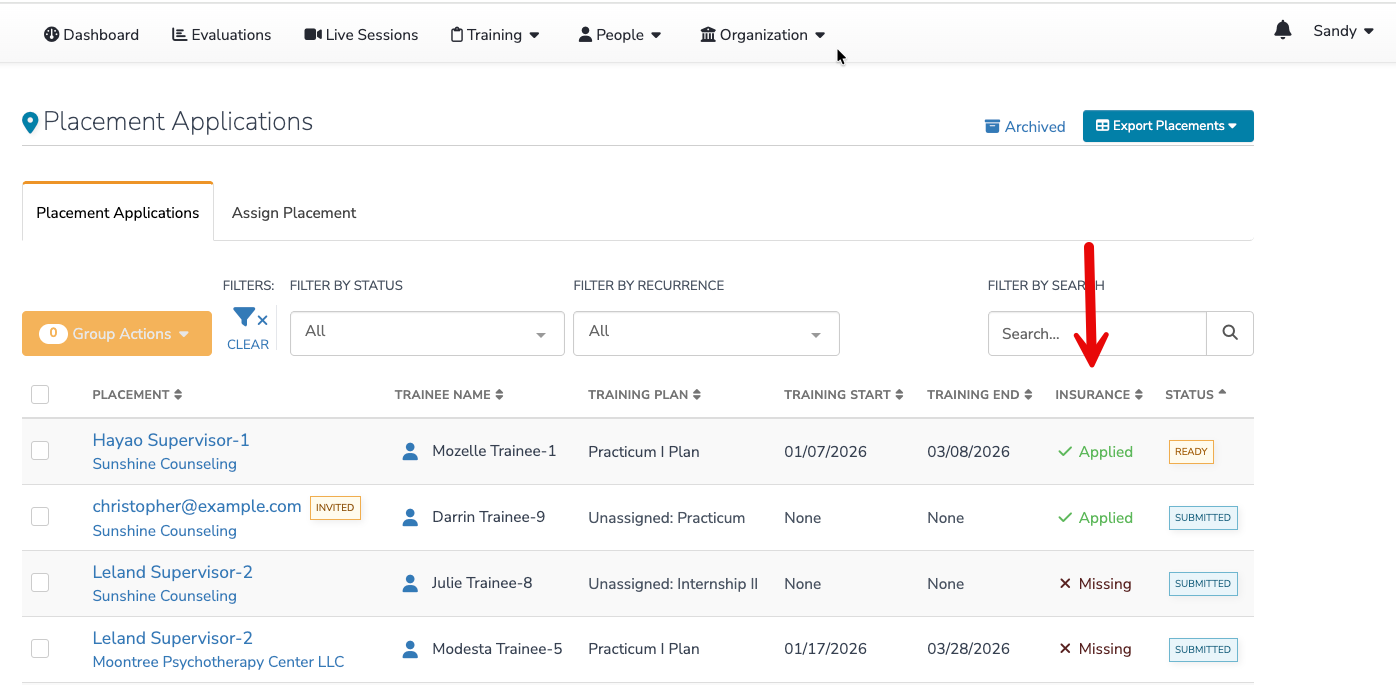Open the Sandy user menu
Screen dimensions: 1396x685
click(x=1341, y=31)
